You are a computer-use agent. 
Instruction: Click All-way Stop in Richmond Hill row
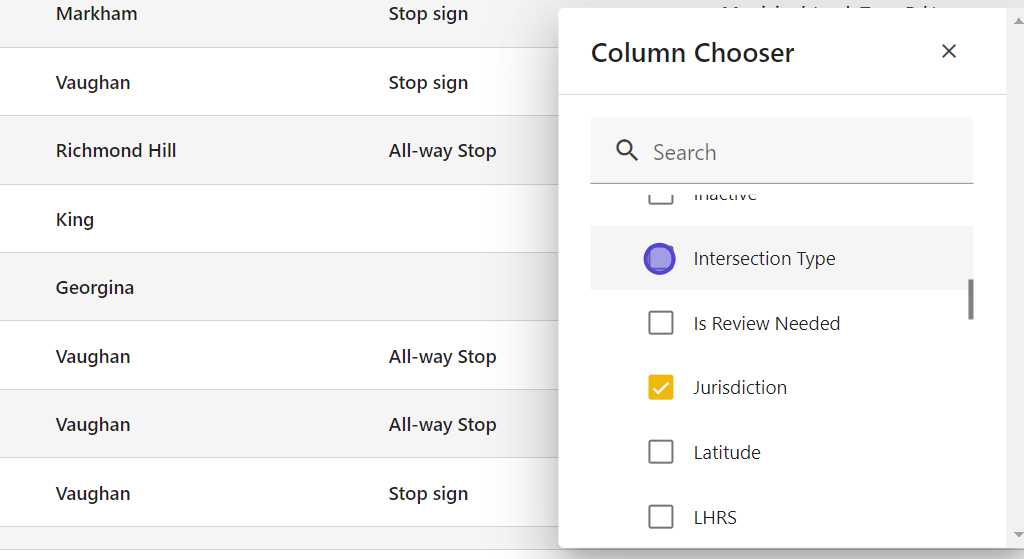coord(442,151)
